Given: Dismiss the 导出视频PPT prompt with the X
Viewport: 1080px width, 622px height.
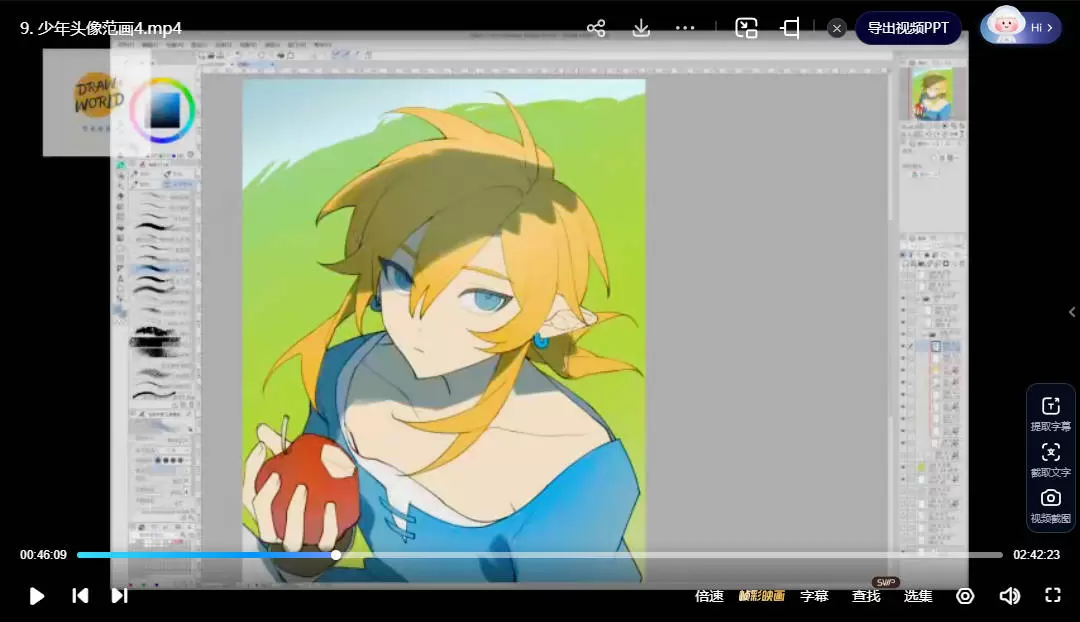Looking at the screenshot, I should pyautogui.click(x=837, y=28).
